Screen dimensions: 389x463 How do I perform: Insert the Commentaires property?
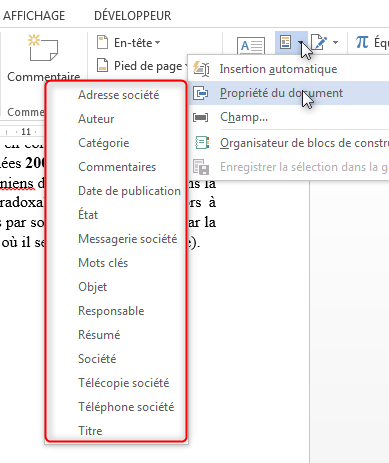click(116, 167)
